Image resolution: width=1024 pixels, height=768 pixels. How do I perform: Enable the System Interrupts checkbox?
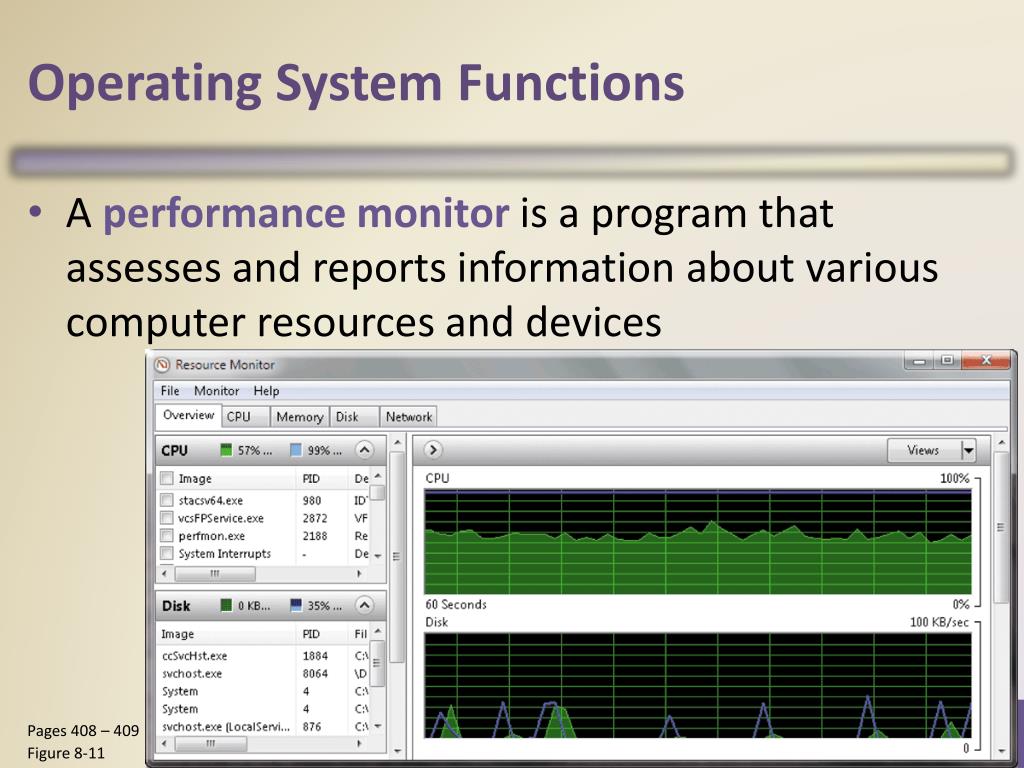167,554
